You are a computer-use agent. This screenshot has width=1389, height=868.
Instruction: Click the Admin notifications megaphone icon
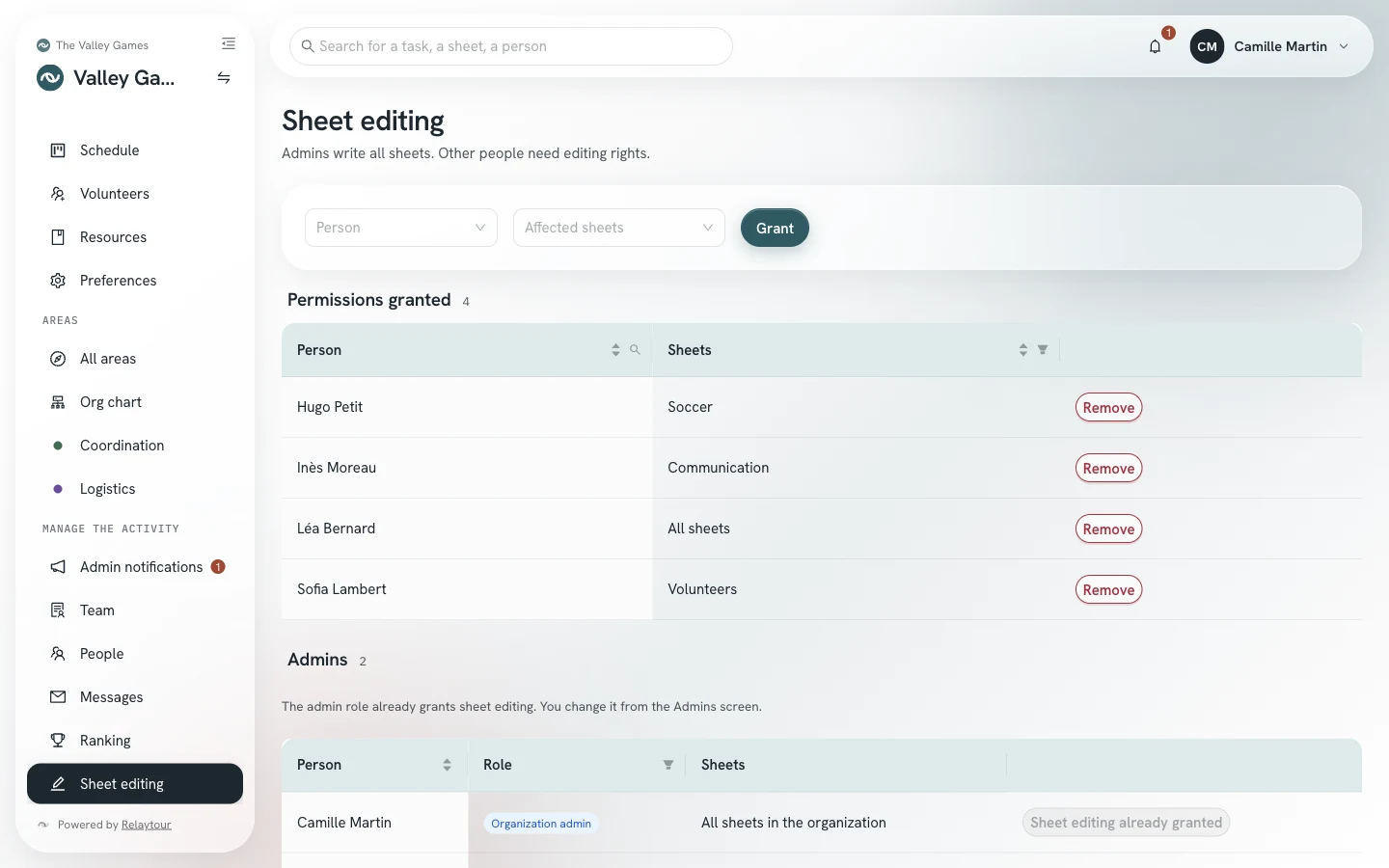58,567
